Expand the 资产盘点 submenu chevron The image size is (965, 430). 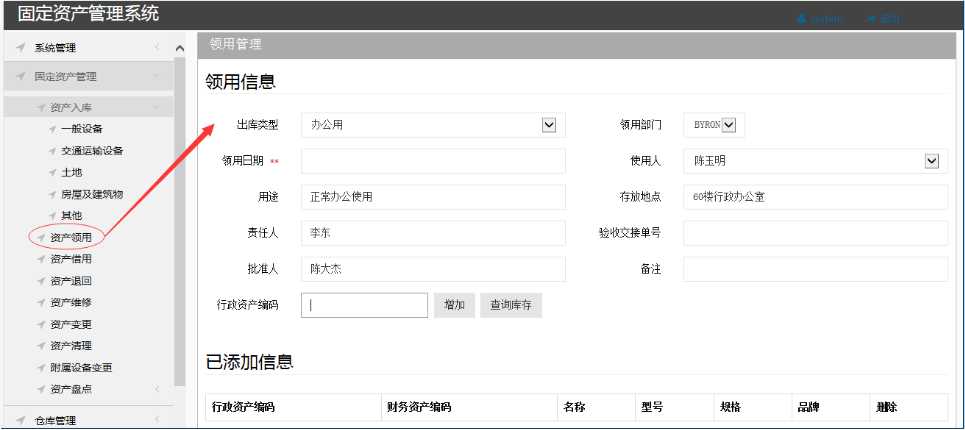pos(156,389)
